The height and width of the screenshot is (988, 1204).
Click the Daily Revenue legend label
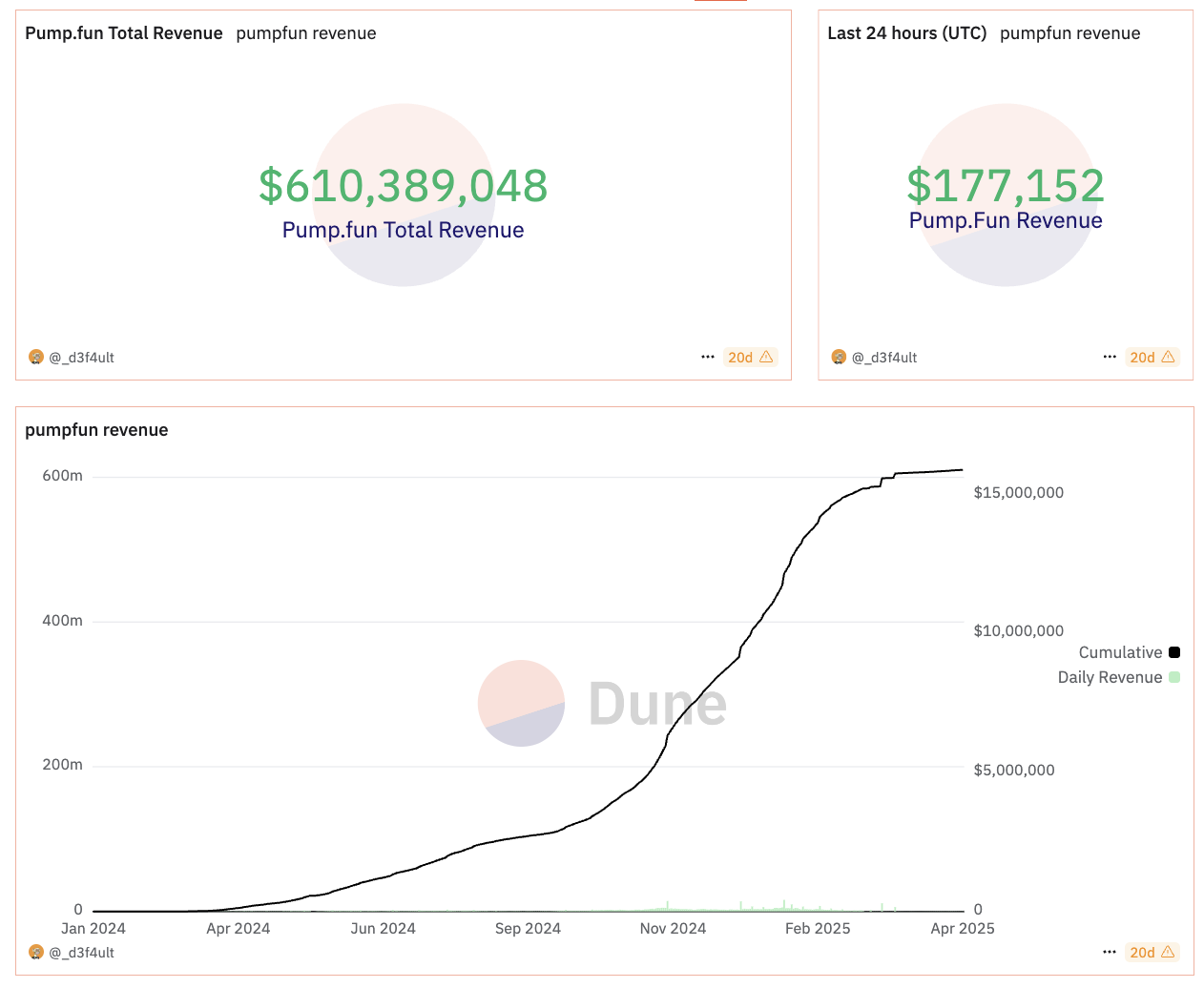click(x=1110, y=677)
